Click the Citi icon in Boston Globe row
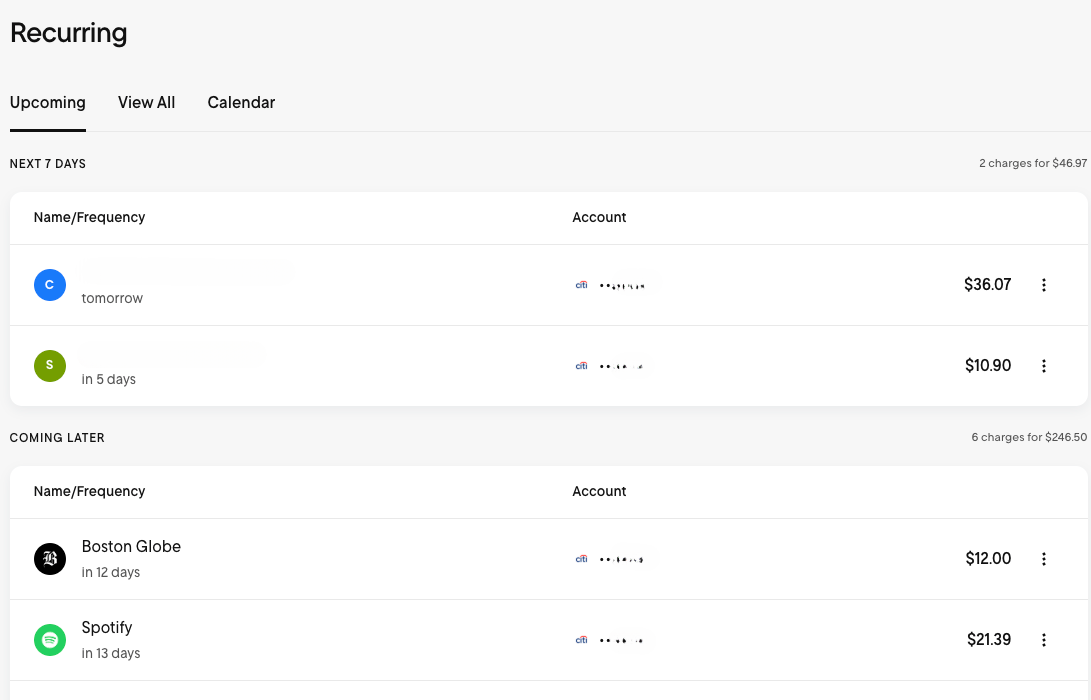The image size is (1091, 700). (582, 559)
